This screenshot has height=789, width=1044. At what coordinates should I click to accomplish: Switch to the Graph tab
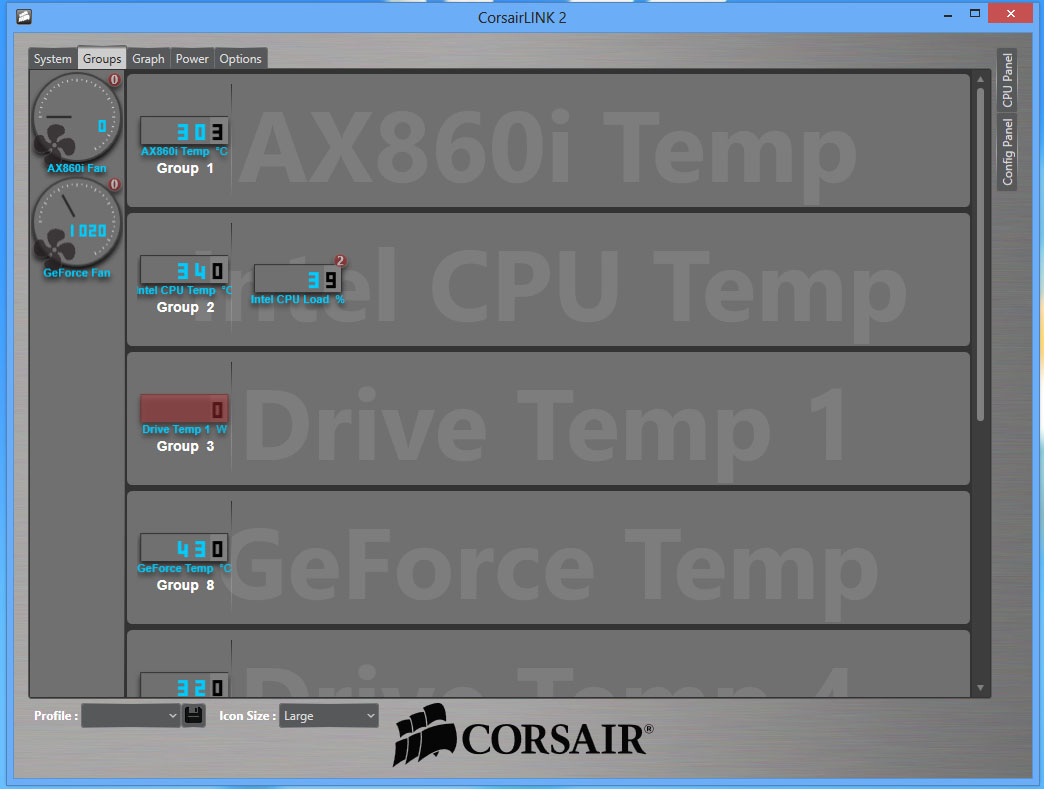[148, 59]
